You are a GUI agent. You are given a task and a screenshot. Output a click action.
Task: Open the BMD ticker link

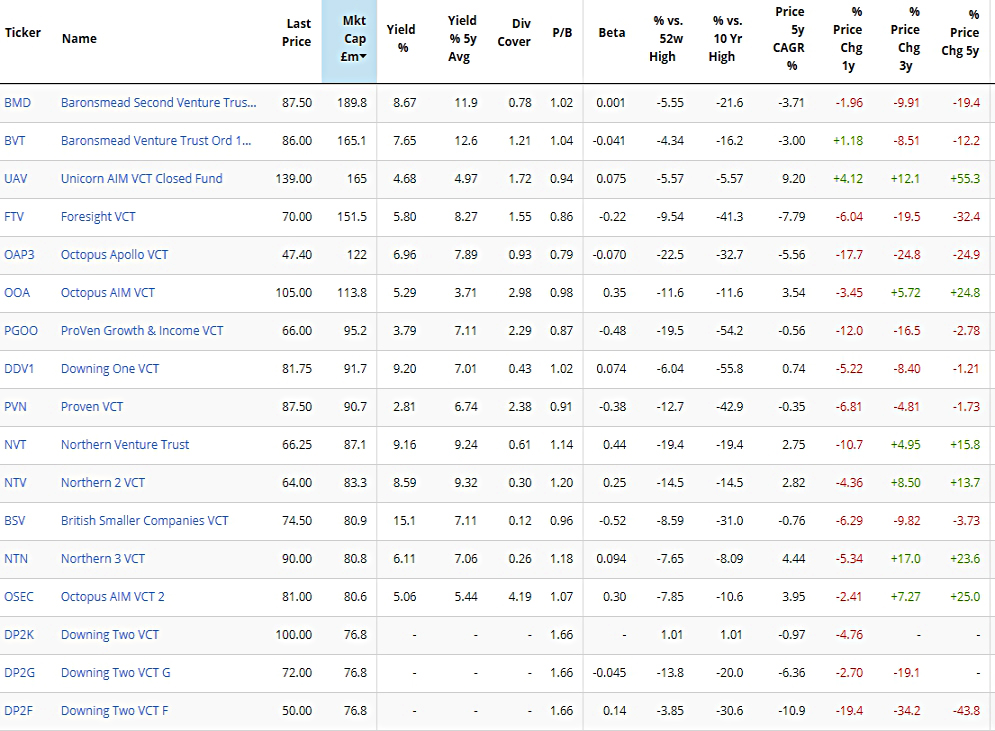pos(17,103)
